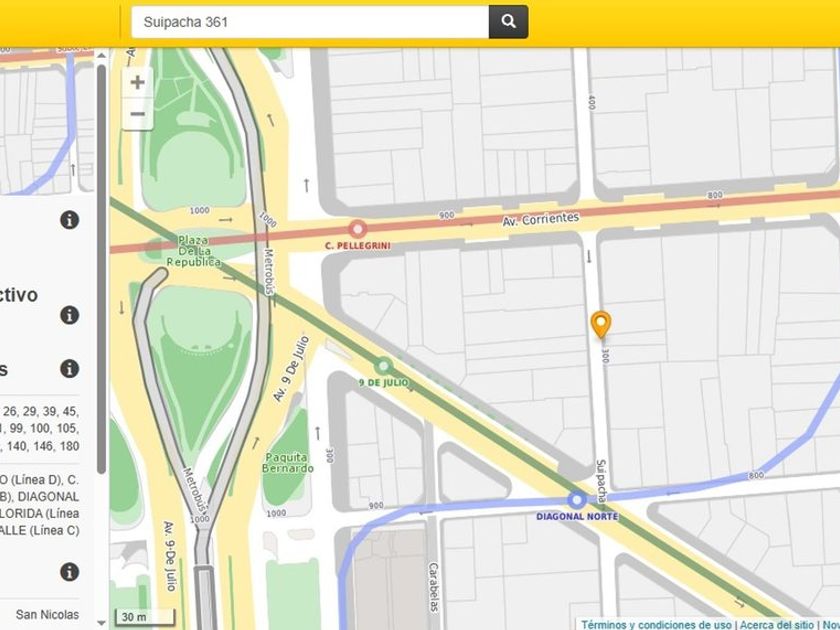Screen dimensions: 840x630
Task: Click the sidebar vertical scrollbar thumb
Action: [101, 269]
